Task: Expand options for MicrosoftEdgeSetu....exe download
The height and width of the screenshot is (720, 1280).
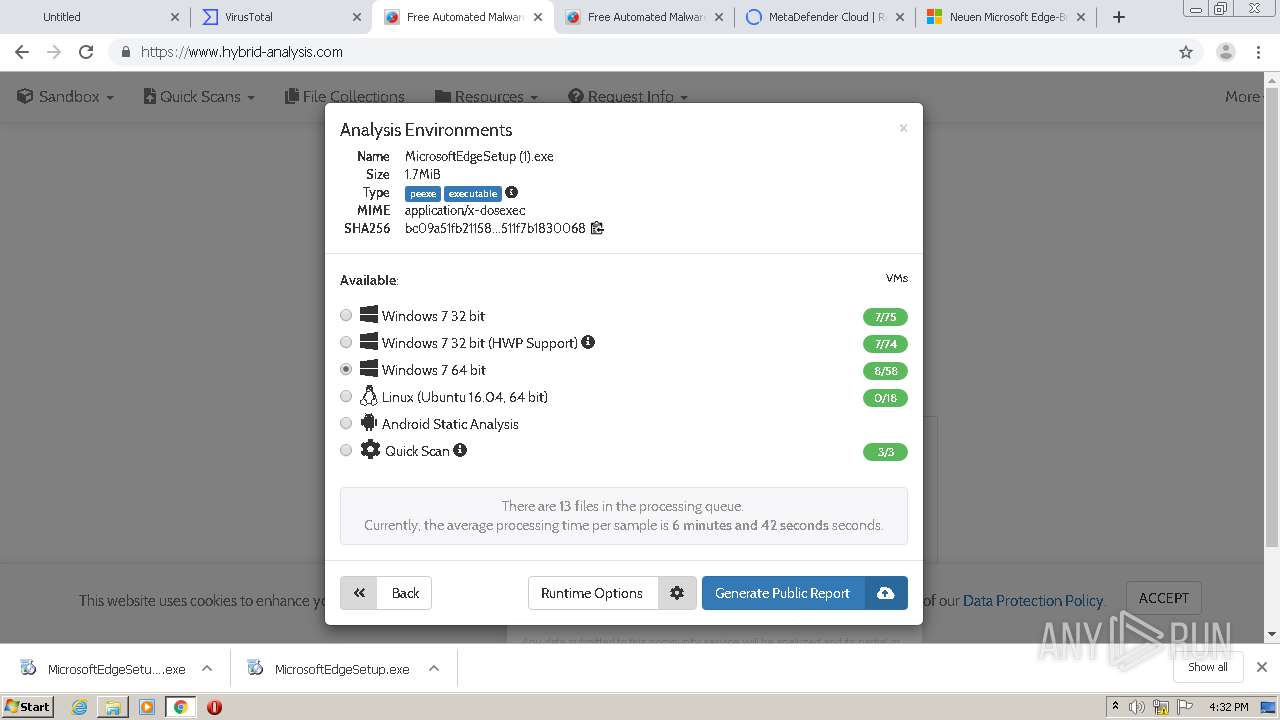Action: (x=207, y=669)
